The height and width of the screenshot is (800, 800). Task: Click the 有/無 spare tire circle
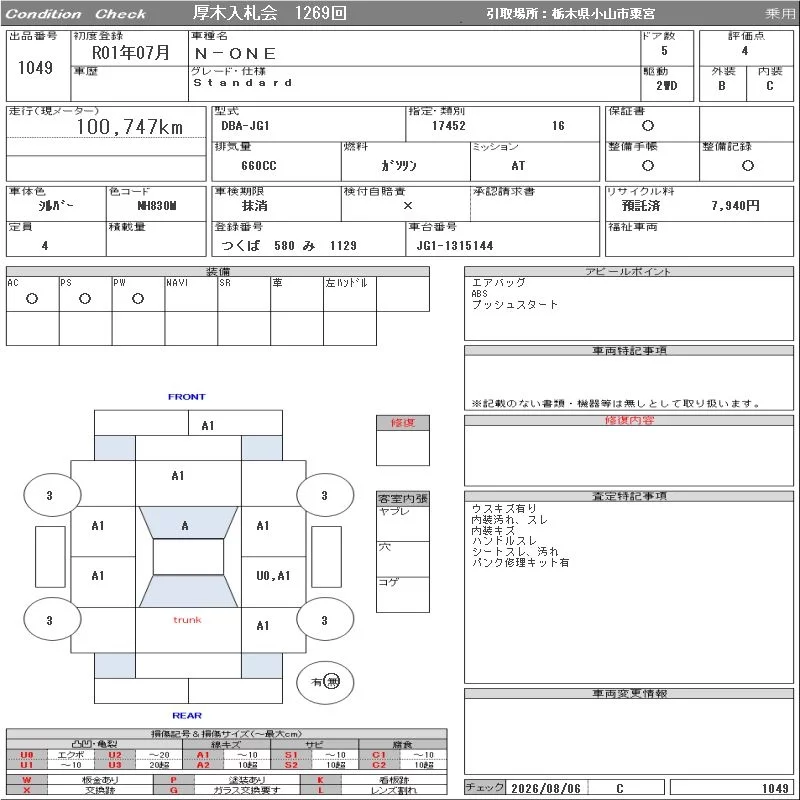pyautogui.click(x=325, y=682)
